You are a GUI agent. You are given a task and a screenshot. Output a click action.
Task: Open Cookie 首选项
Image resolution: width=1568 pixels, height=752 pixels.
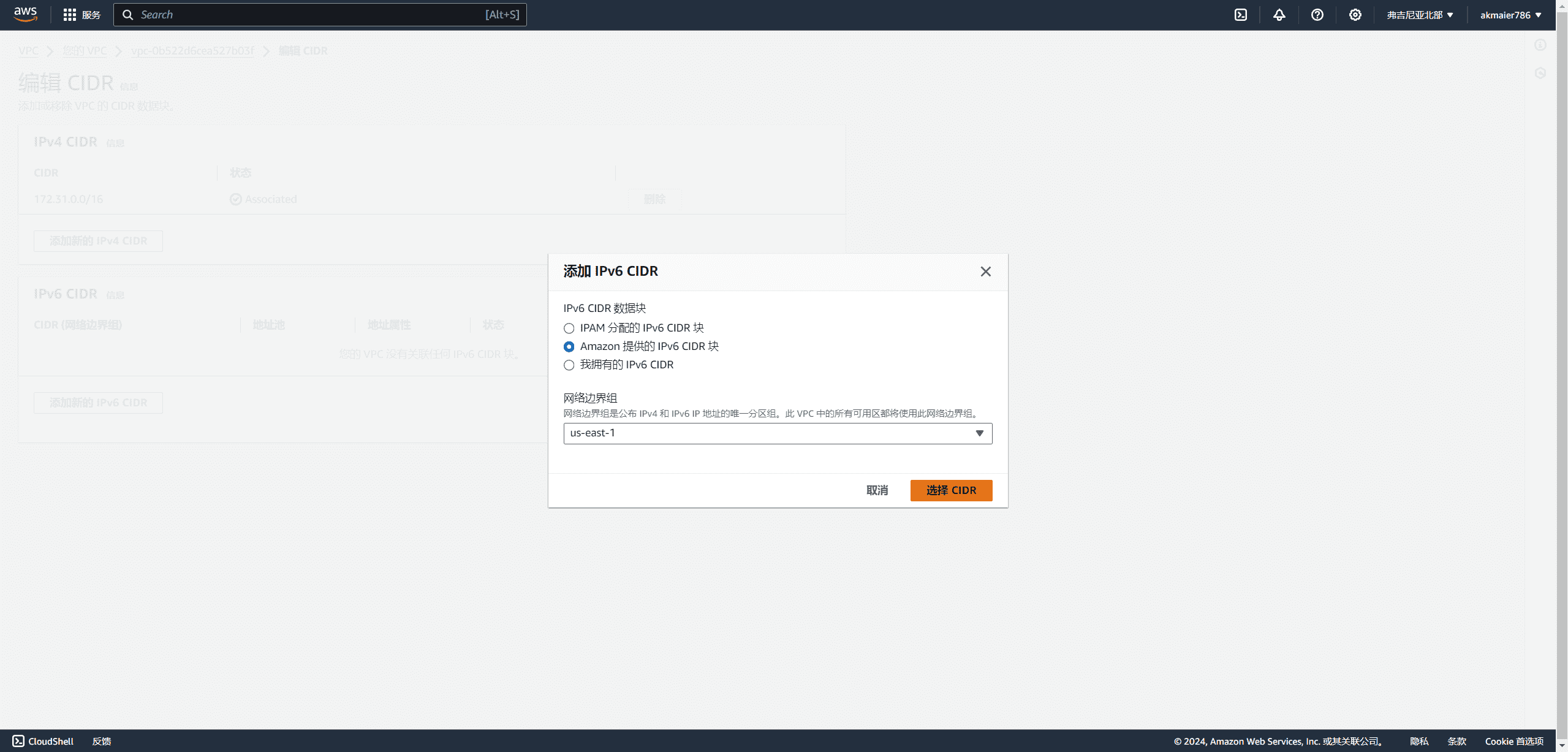point(1514,741)
